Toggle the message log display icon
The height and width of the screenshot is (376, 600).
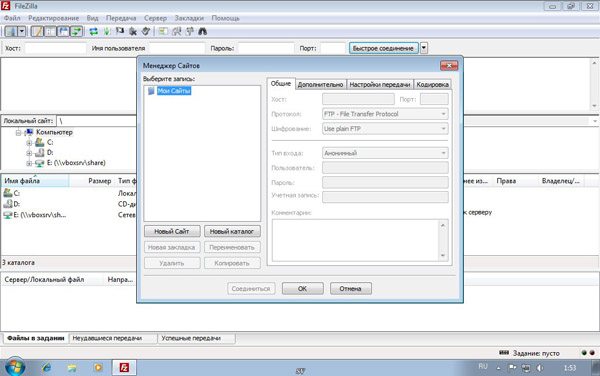tap(37, 31)
